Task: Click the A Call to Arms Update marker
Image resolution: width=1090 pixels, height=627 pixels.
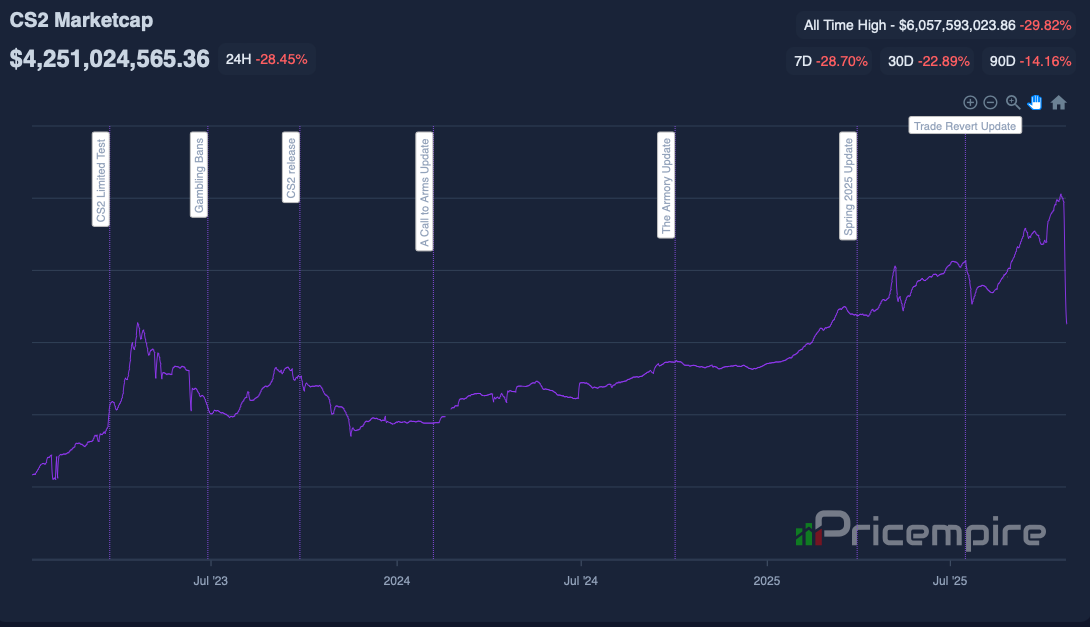Action: [425, 190]
